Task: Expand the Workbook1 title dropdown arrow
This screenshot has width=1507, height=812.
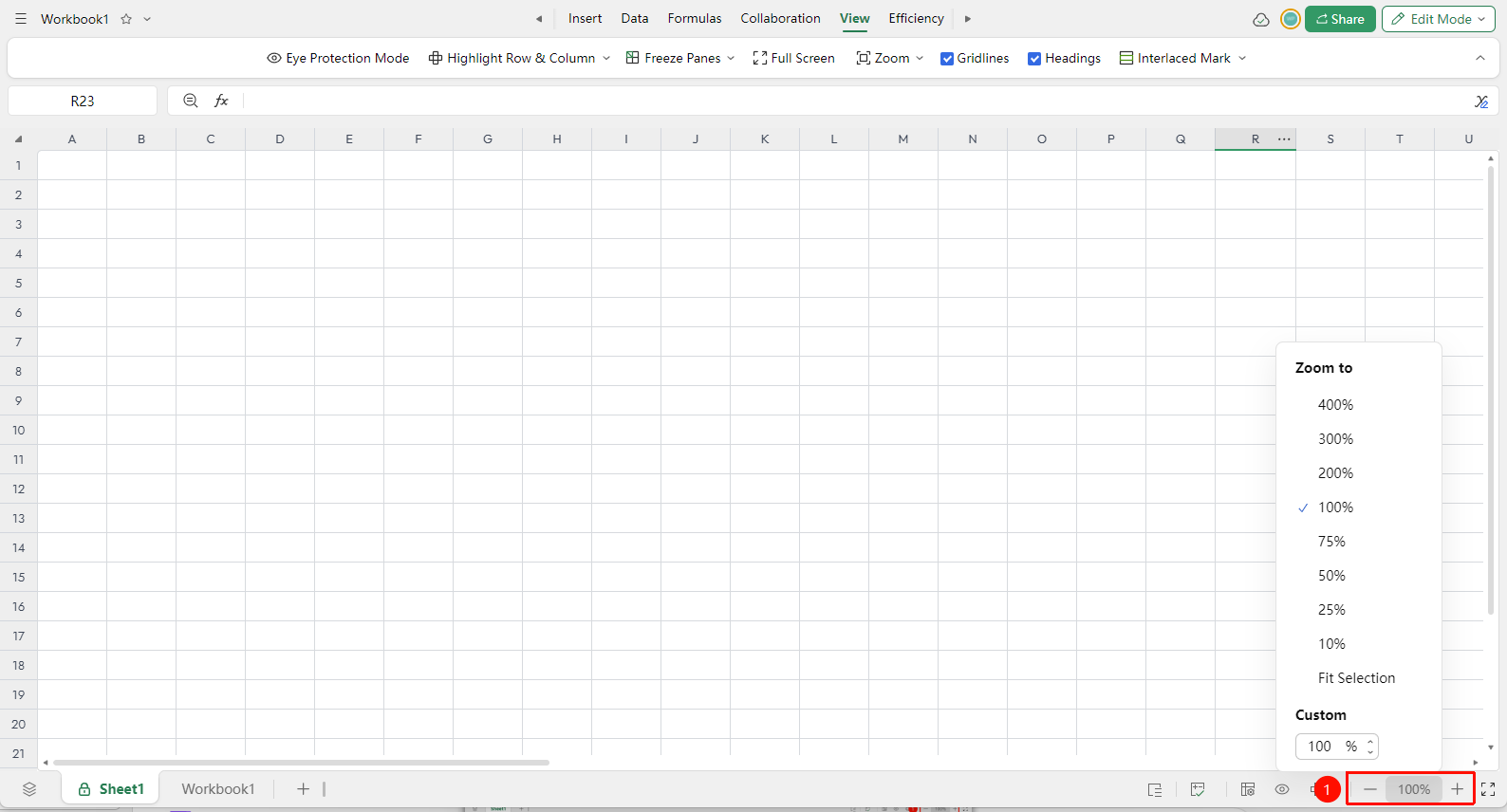Action: [147, 19]
